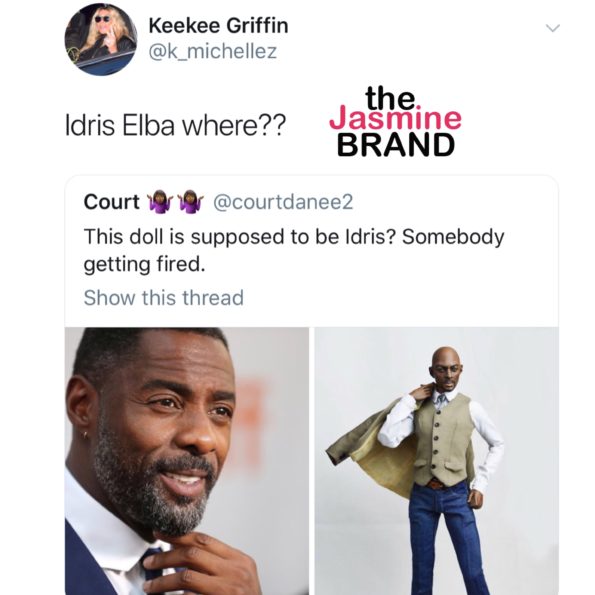The width and height of the screenshot is (595, 595).
Task: Click the "Show this thread" link
Action: (164, 298)
